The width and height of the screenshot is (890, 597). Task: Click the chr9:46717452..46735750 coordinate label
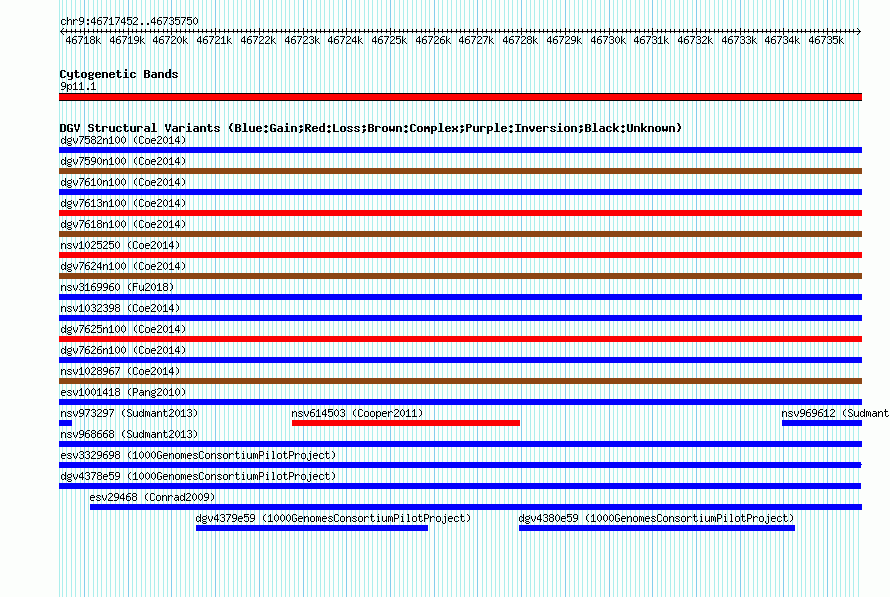[129, 21]
